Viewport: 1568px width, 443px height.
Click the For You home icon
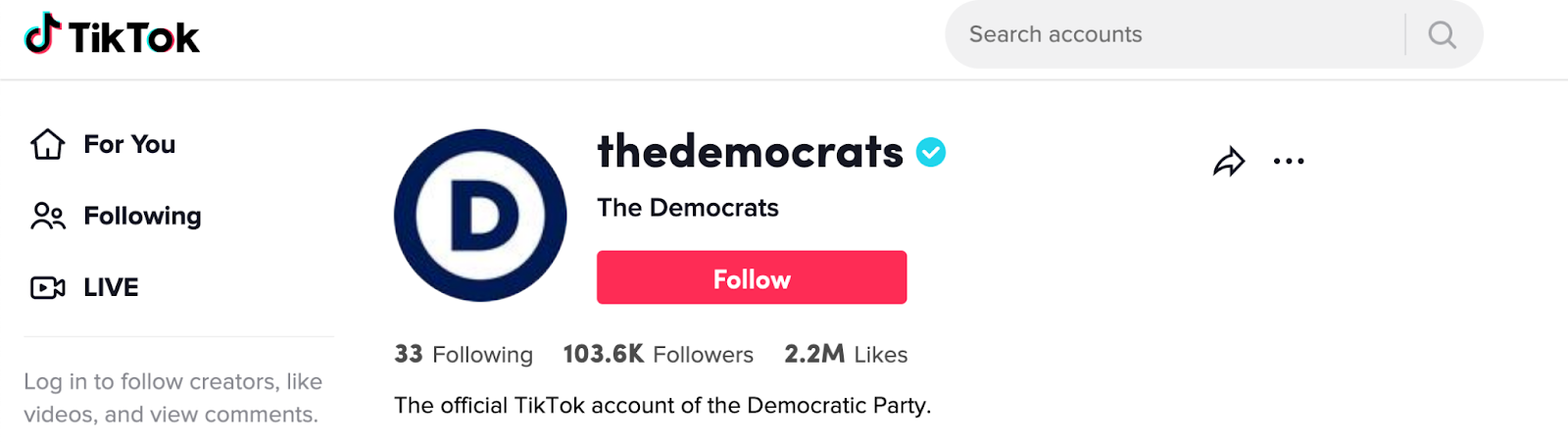coord(47,144)
